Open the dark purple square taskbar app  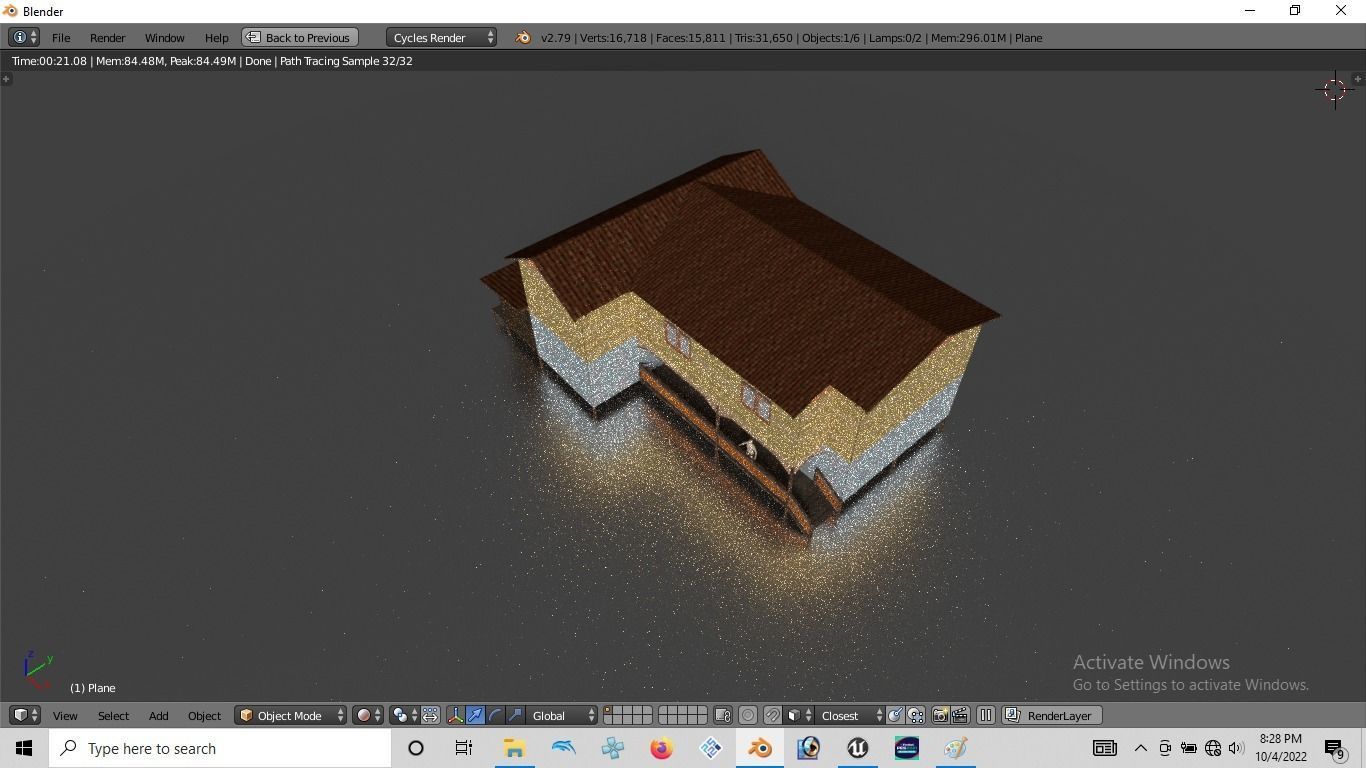(906, 748)
